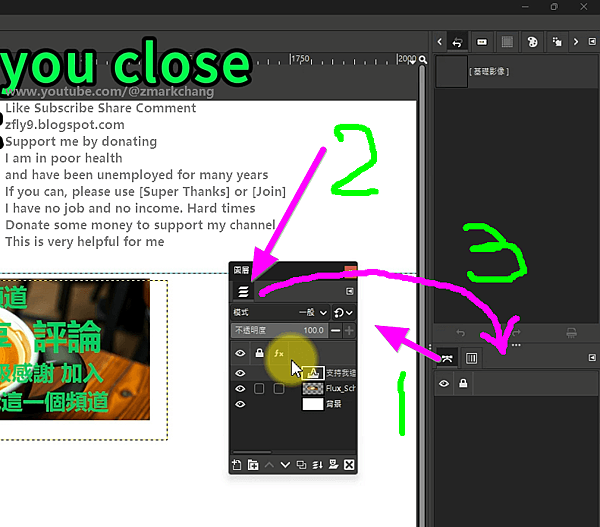
Task: Duplicate the selected layer
Action: pos(301,465)
